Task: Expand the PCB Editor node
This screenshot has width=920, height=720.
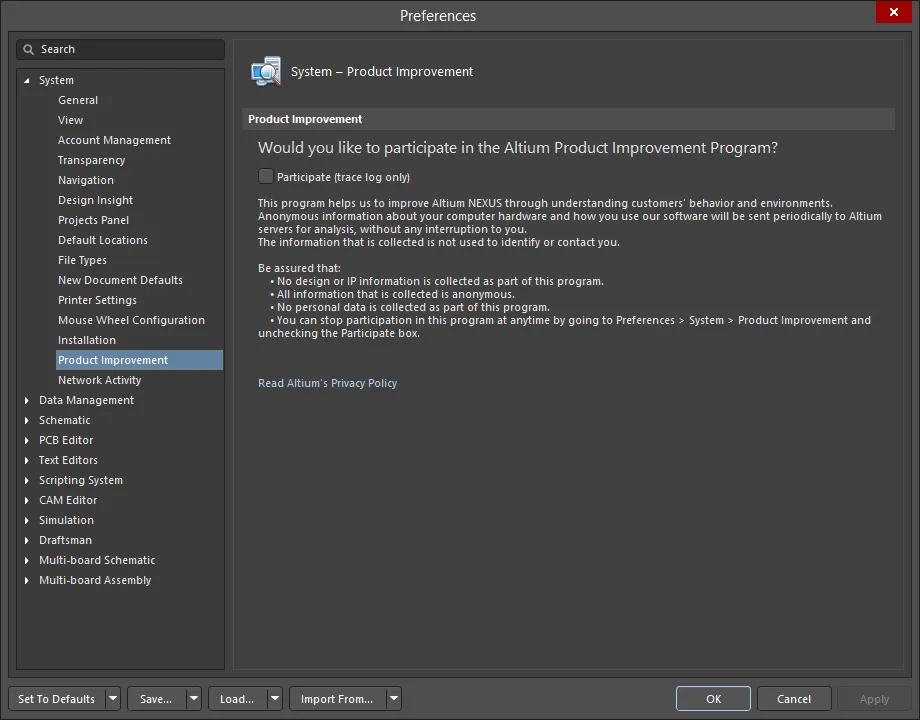Action: (26, 440)
